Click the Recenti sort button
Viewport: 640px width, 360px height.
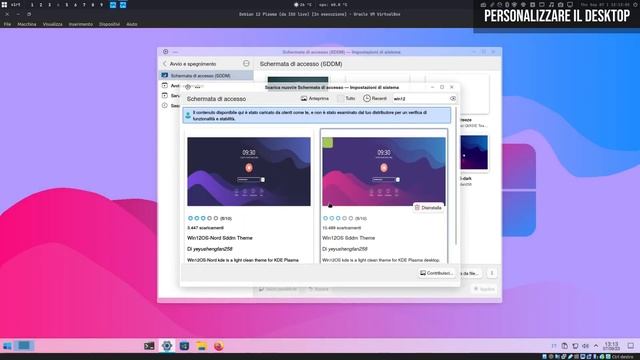375,98
